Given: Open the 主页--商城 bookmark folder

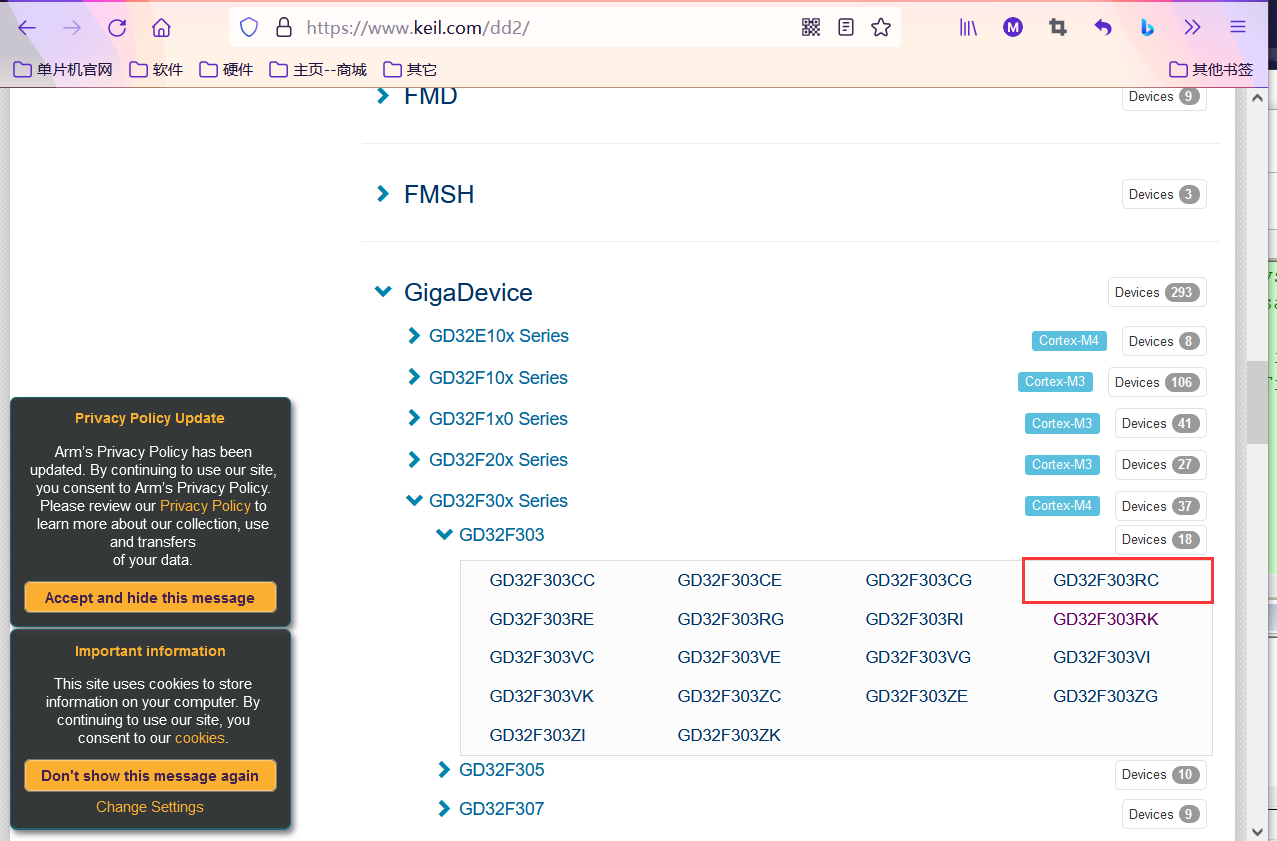Looking at the screenshot, I should [x=319, y=69].
